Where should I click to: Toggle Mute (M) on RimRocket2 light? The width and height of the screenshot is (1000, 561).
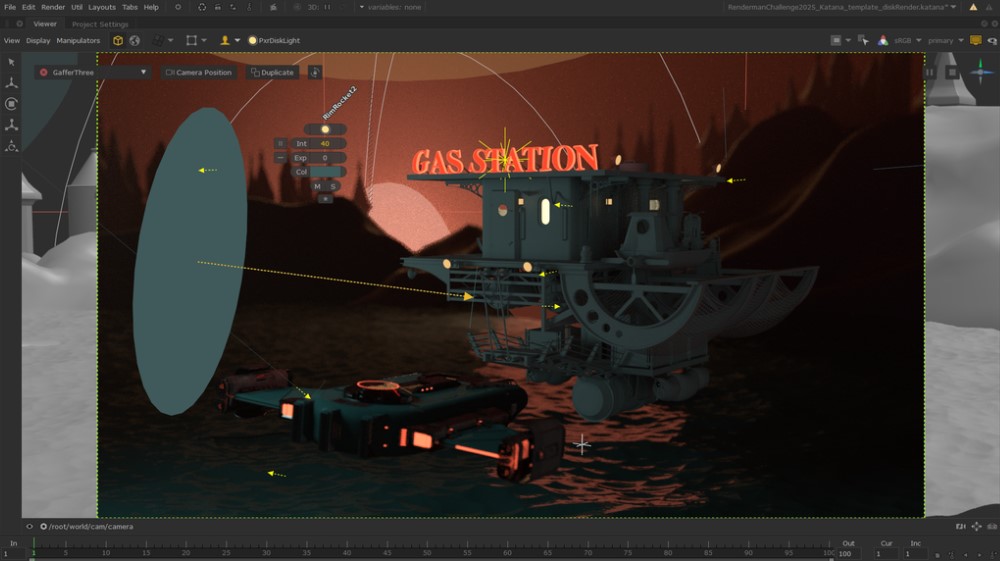coord(318,186)
